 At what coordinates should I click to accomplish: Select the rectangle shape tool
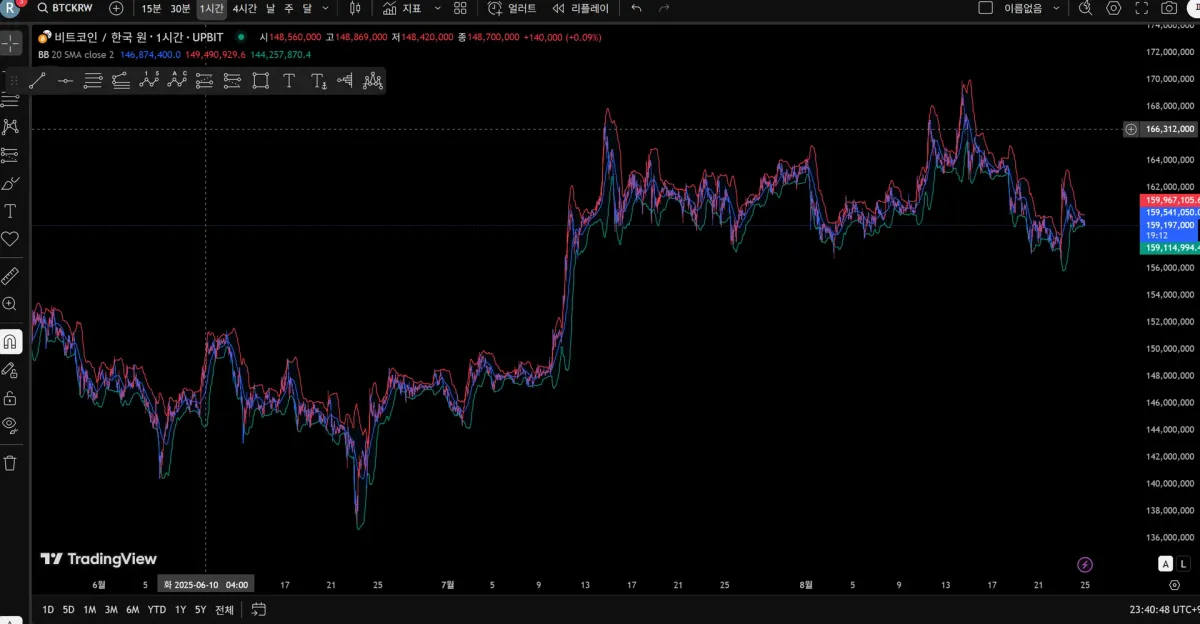click(261, 81)
